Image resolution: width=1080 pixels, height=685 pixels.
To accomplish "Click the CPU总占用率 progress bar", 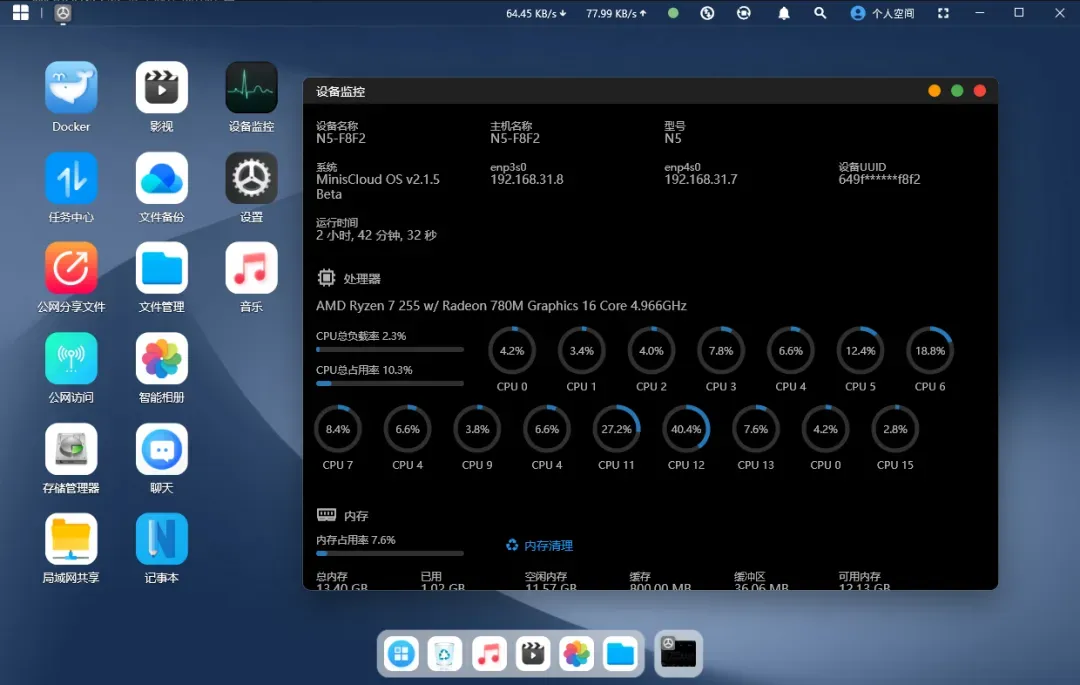I will tap(389, 383).
